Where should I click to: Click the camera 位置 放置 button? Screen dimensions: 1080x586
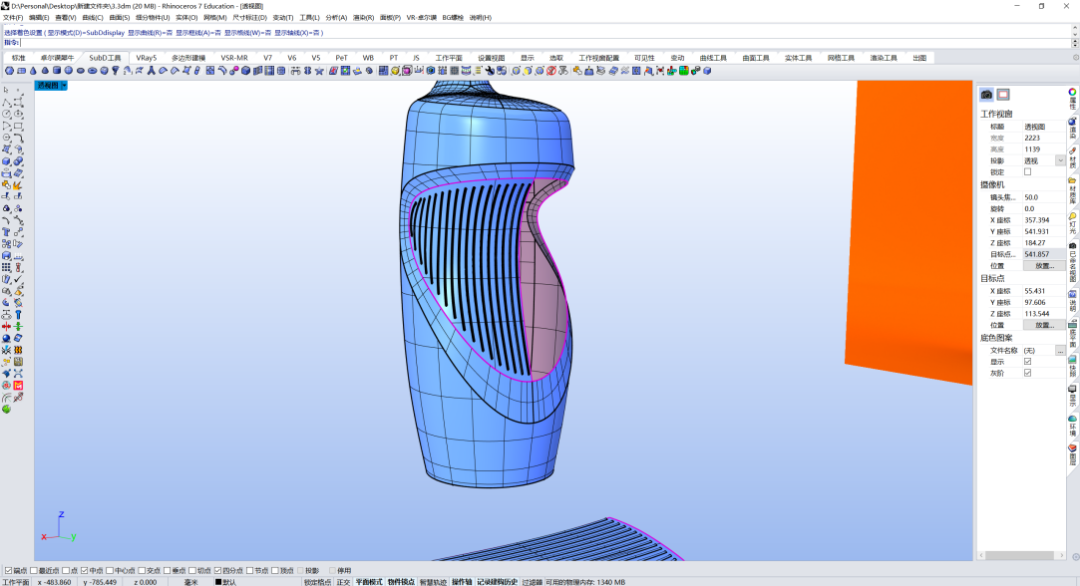click(1043, 266)
